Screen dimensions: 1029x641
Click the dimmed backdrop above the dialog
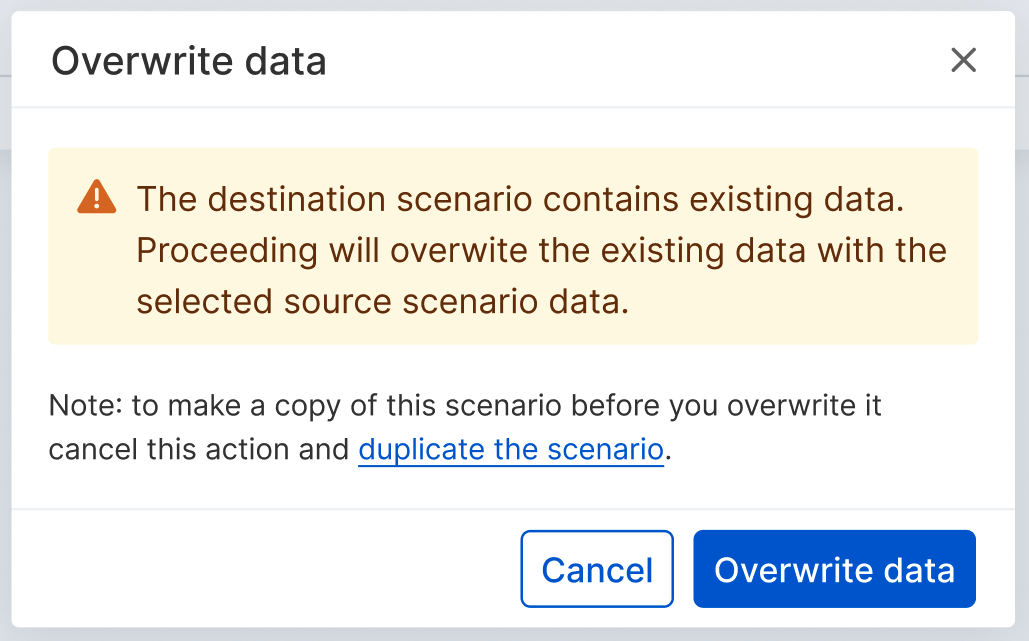click(x=514, y=5)
